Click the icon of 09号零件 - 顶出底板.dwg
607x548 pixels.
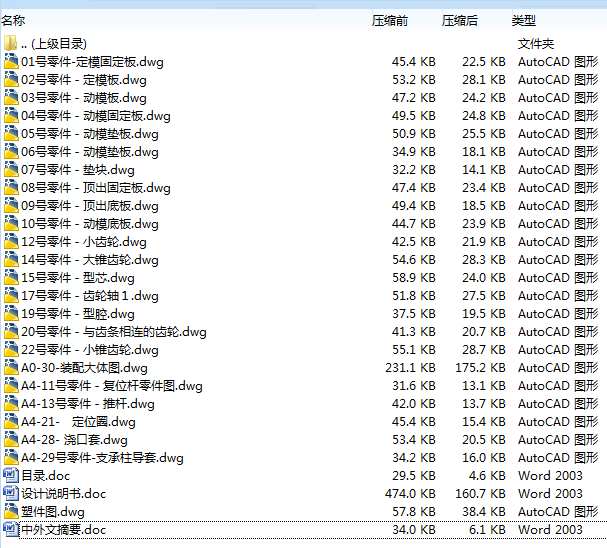[11, 206]
